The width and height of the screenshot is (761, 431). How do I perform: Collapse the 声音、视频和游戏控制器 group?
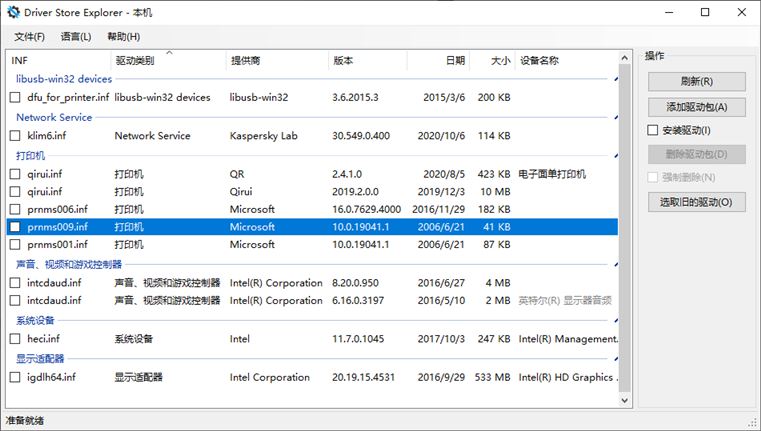pyautogui.click(x=616, y=265)
